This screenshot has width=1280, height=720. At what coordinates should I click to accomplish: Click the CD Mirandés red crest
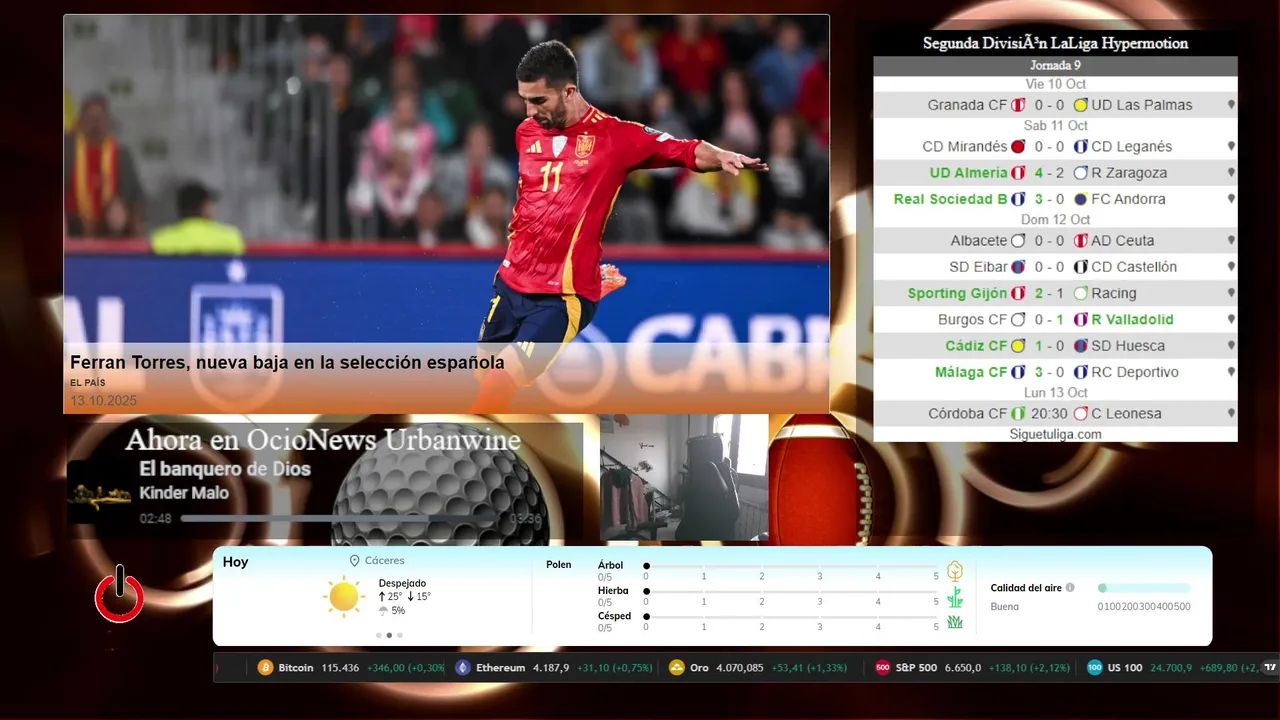[1019, 147]
